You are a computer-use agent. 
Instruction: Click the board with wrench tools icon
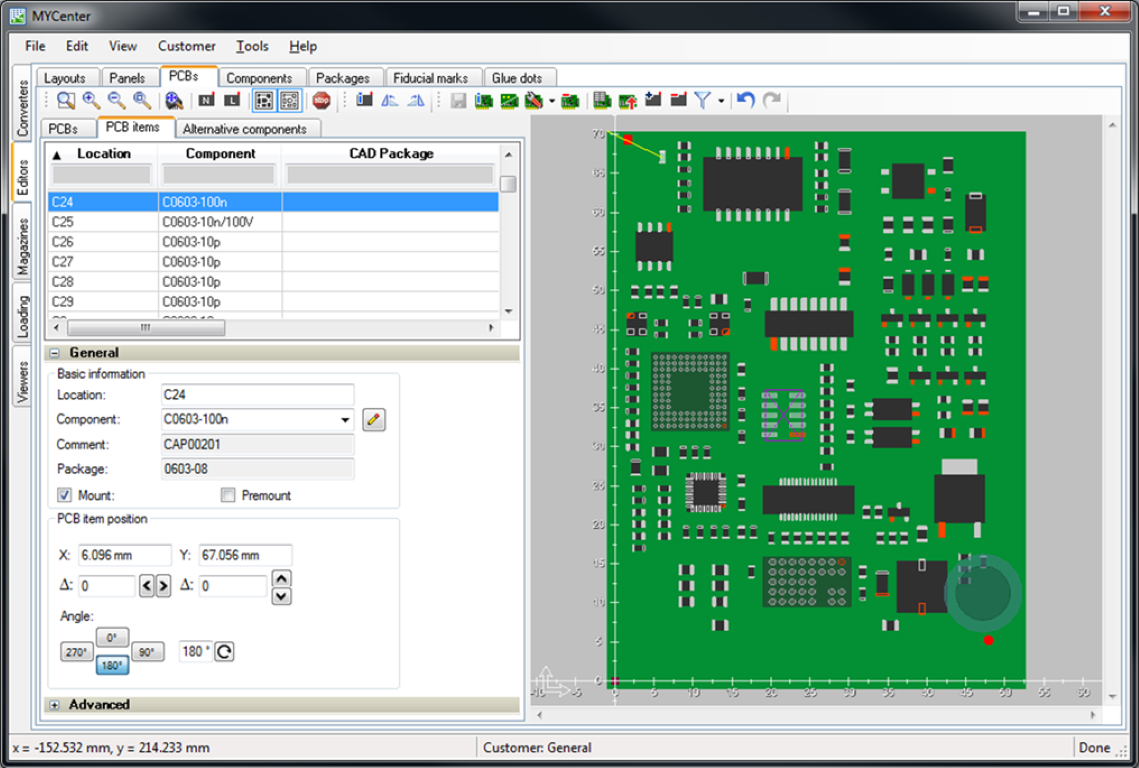tap(534, 100)
